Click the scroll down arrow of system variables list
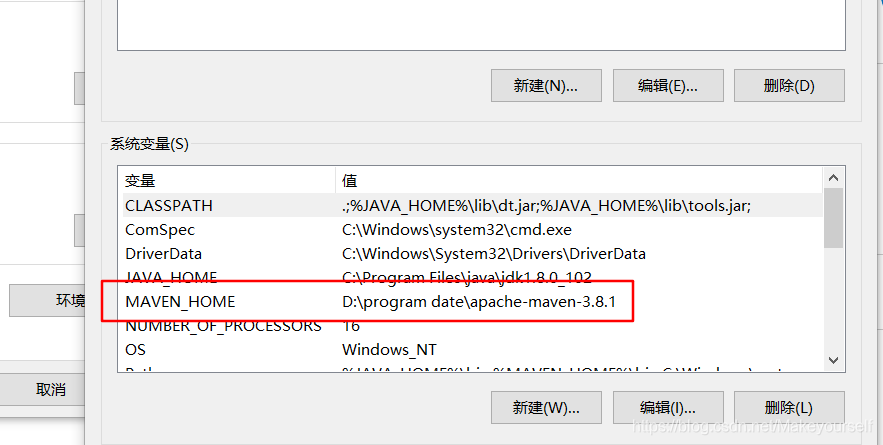883x445 pixels. tap(833, 360)
